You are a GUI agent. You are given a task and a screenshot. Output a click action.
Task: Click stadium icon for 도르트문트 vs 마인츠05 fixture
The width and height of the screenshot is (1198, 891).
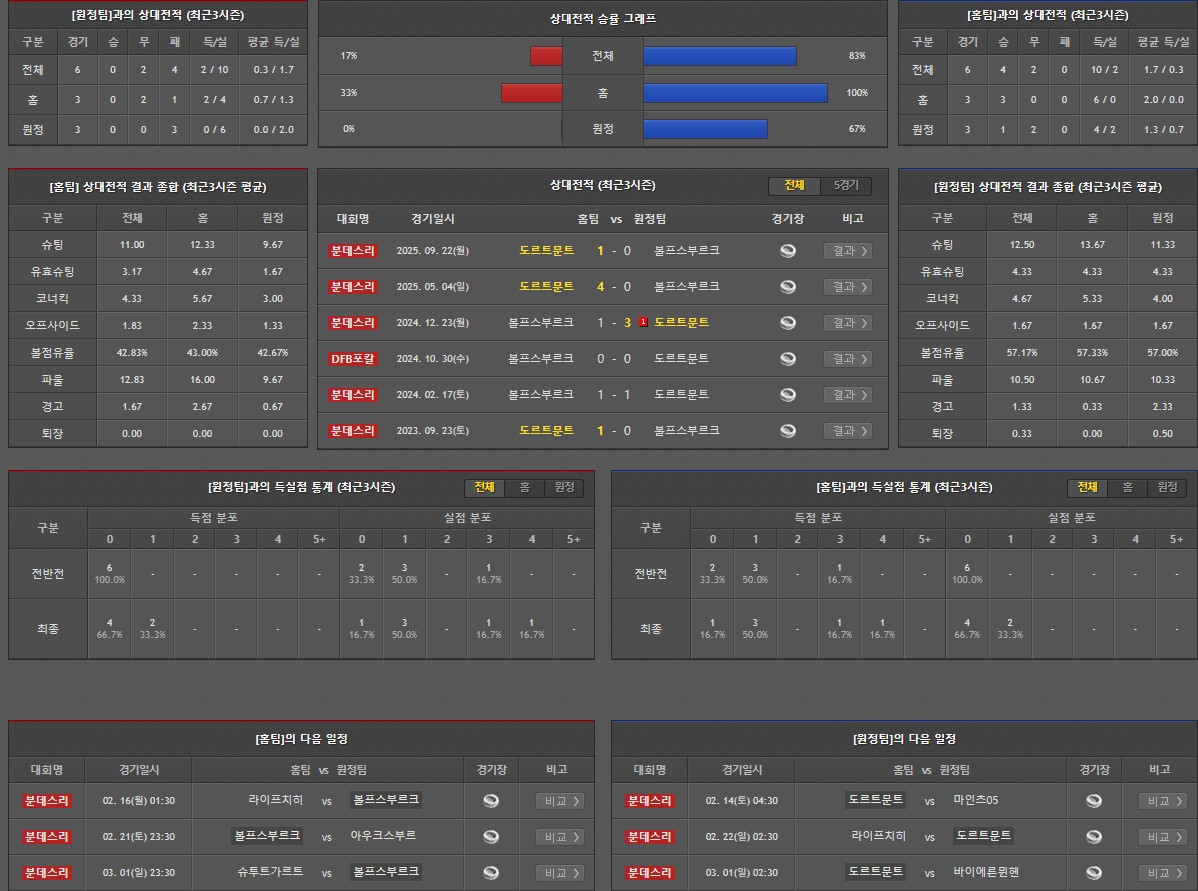(1094, 801)
